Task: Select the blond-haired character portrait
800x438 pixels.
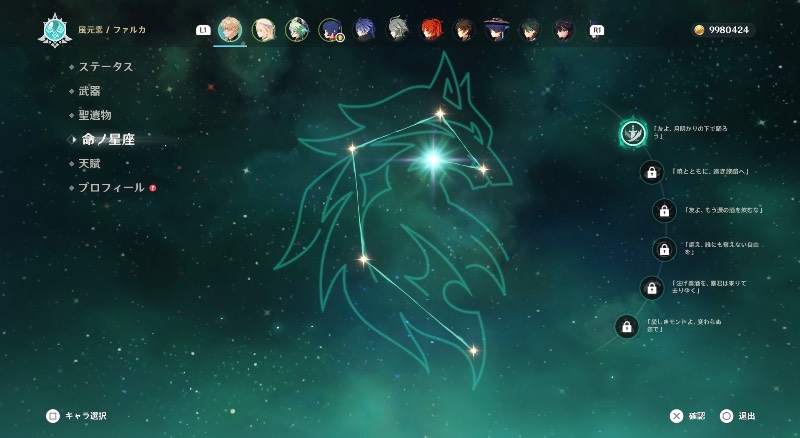Action: [x=230, y=30]
